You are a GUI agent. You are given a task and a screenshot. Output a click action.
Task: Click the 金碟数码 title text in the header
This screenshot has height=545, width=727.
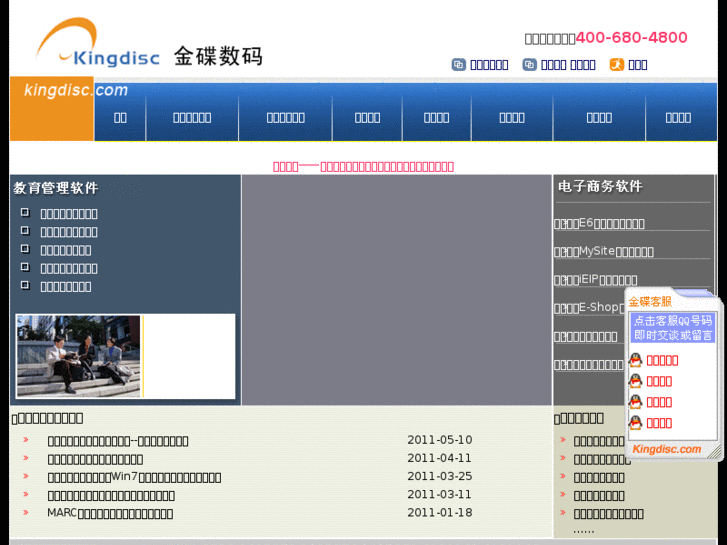pos(218,57)
